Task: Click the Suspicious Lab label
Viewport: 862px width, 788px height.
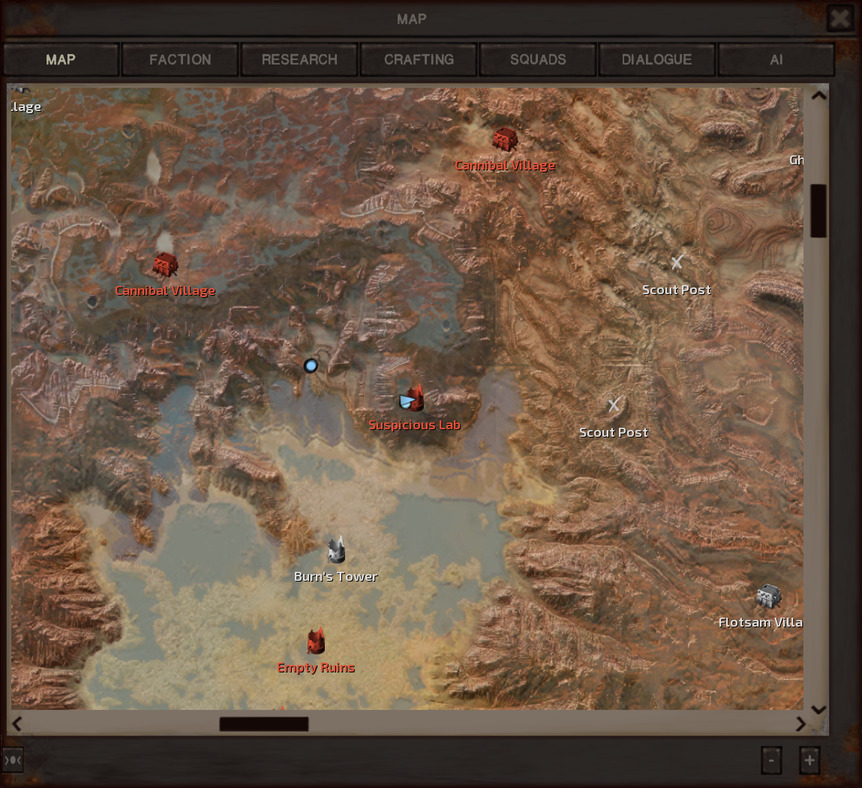Action: coord(415,425)
